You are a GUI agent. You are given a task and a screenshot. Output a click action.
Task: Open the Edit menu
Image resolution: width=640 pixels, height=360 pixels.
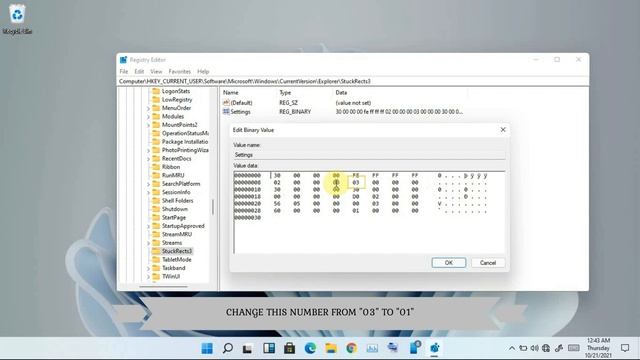pos(139,71)
